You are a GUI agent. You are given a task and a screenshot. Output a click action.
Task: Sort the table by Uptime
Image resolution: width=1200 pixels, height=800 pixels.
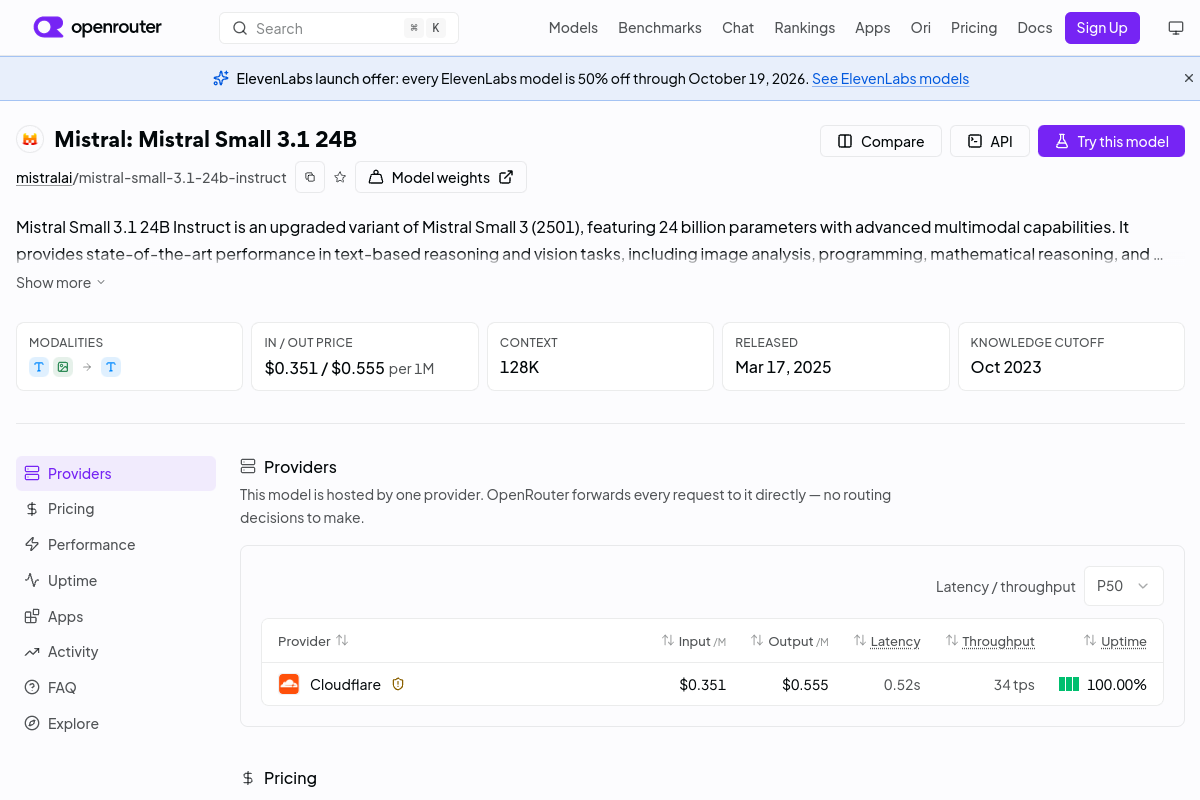[1115, 641]
